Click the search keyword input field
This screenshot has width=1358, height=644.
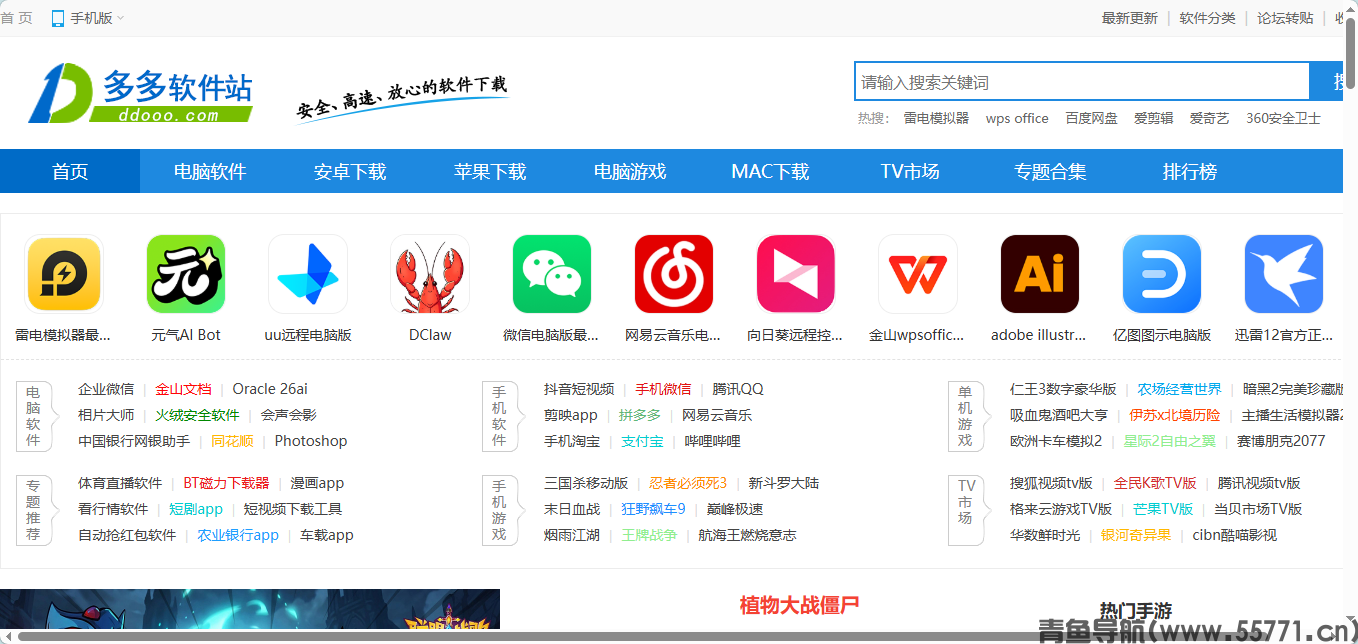coord(1082,82)
